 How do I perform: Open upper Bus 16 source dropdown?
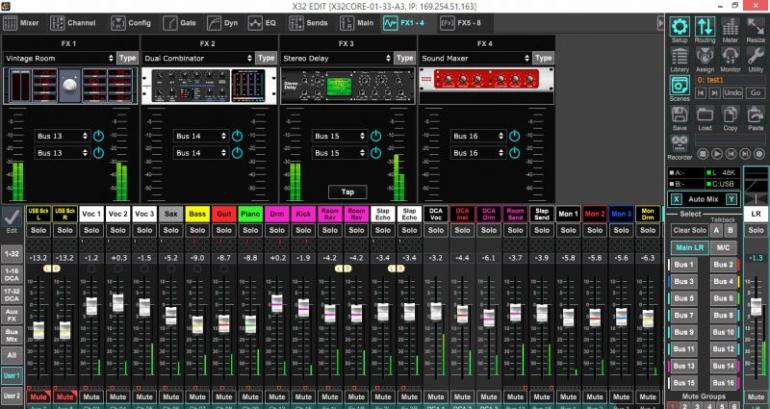click(478, 136)
